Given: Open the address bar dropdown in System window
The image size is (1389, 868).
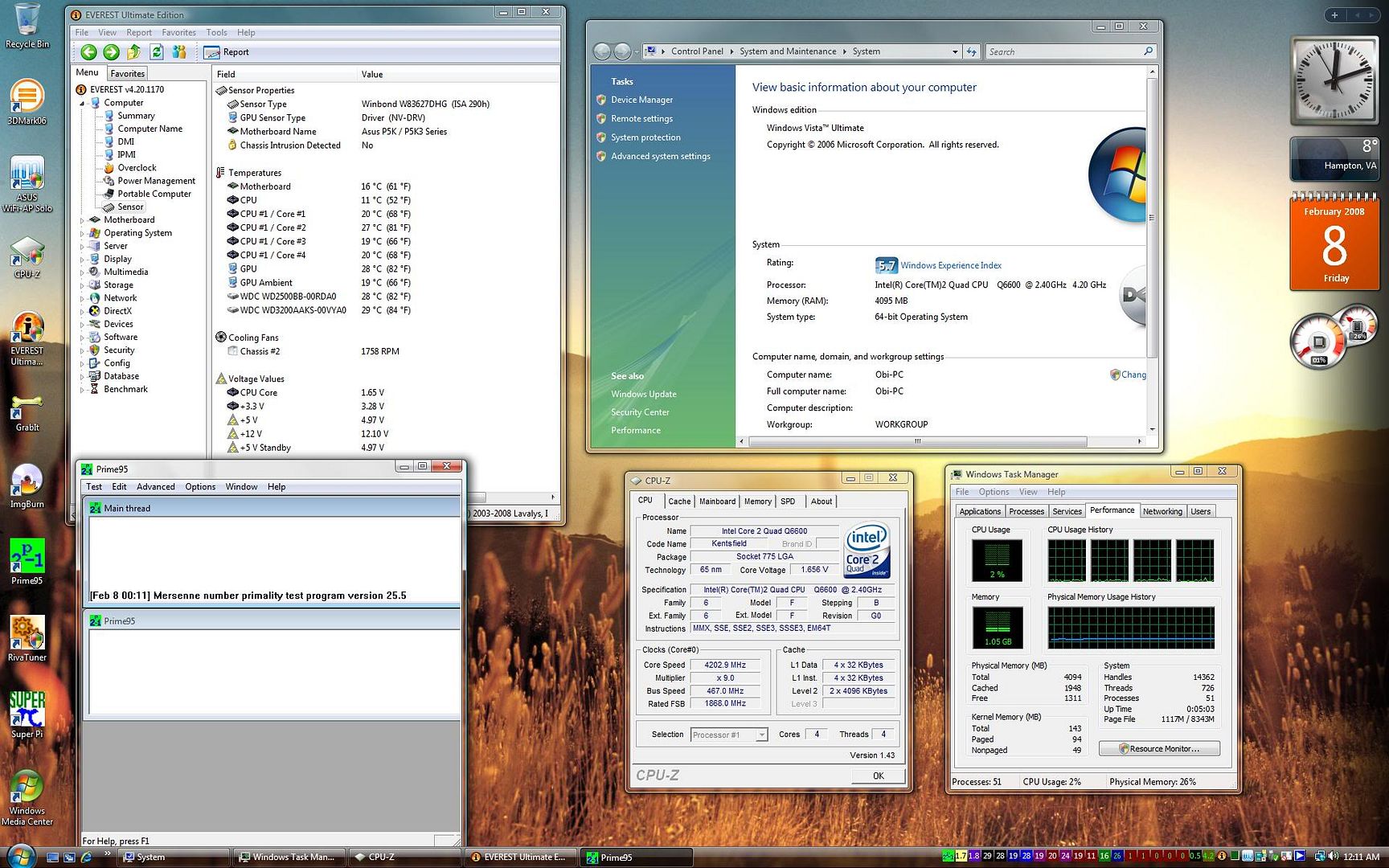Looking at the screenshot, I should 954,51.
